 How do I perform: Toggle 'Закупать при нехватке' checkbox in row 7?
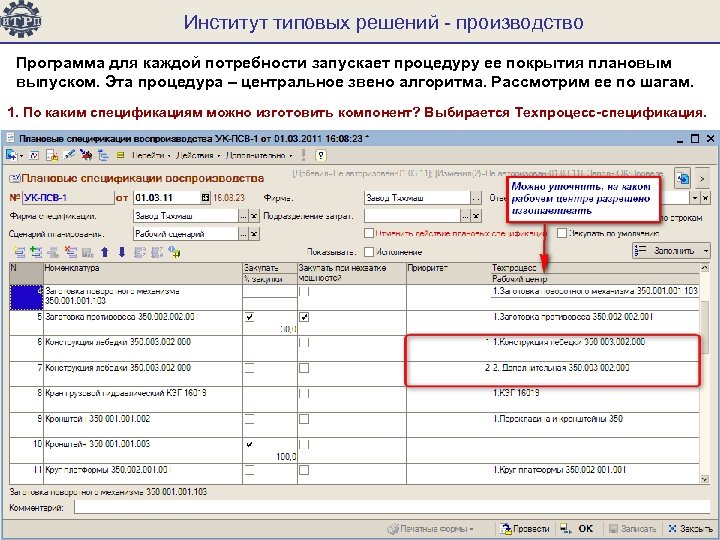pos(304,368)
